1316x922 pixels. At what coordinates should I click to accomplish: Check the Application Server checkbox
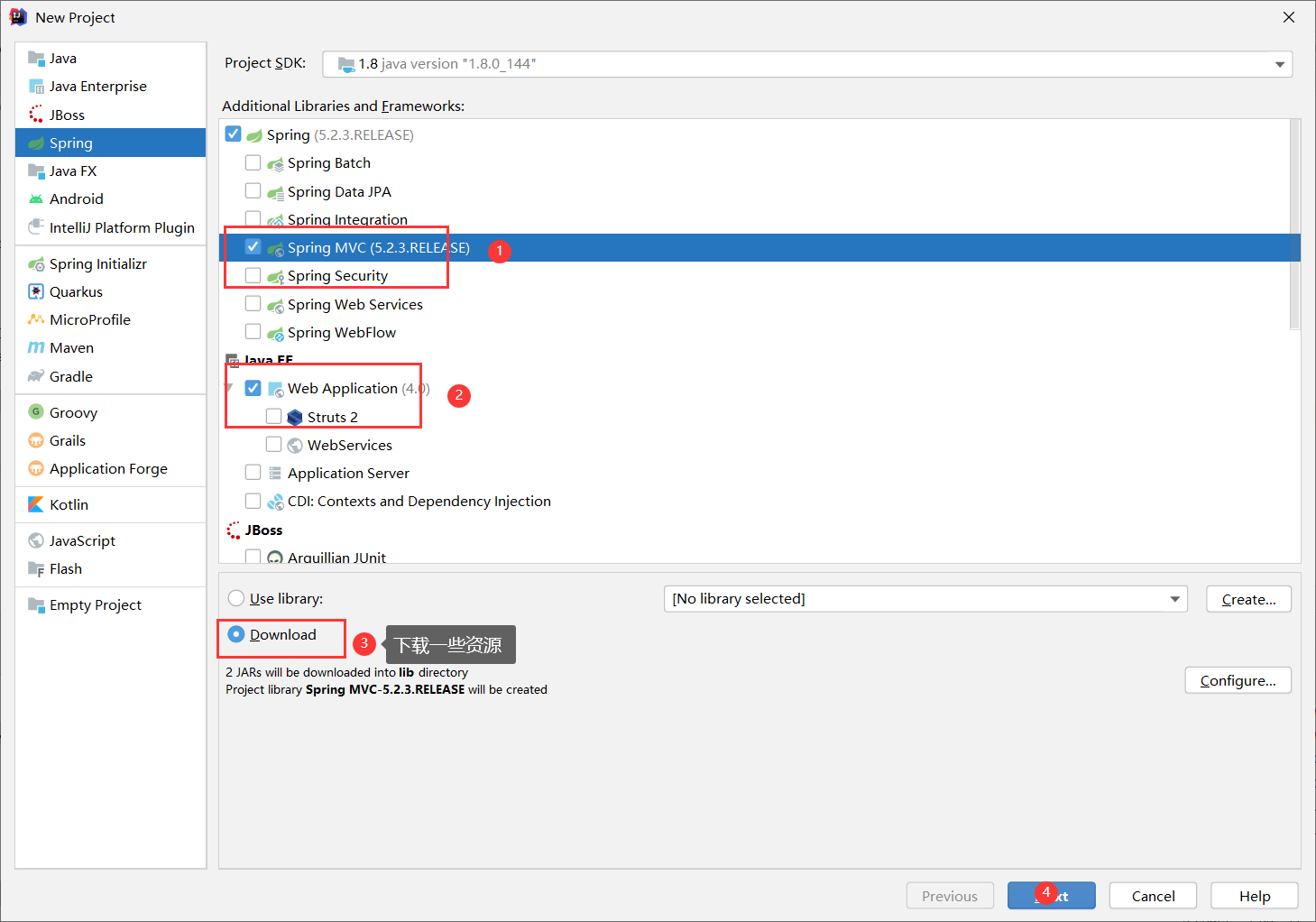(253, 473)
